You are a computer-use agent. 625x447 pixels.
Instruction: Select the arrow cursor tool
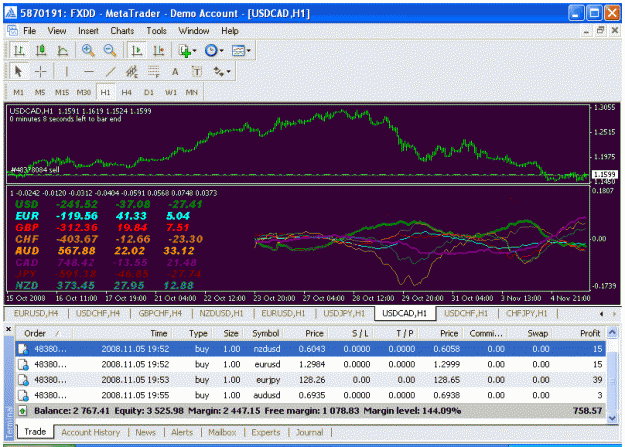click(18, 72)
